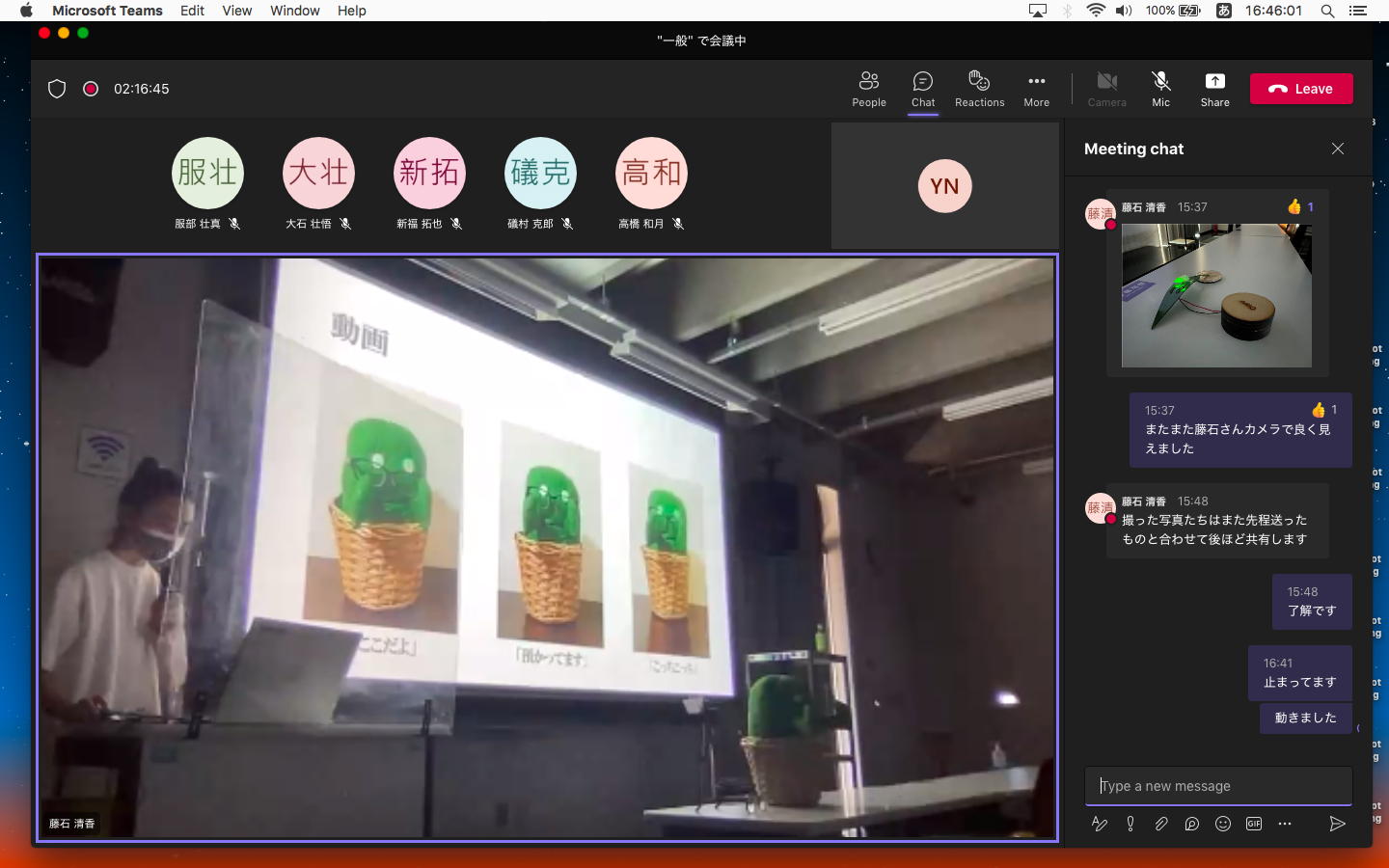The height and width of the screenshot is (868, 1389).
Task: Click the muted mic icon beside 高橋 和月
Action: [x=678, y=224]
